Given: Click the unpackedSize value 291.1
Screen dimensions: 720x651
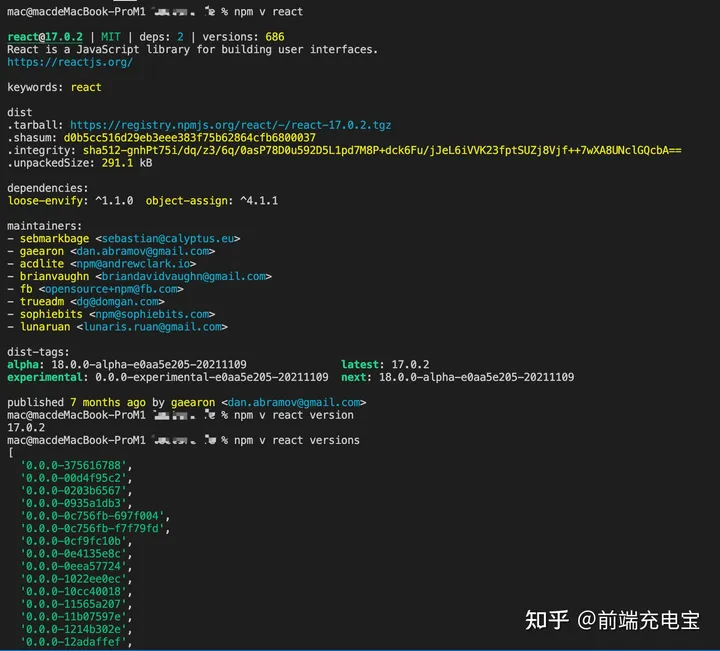Looking at the screenshot, I should click(117, 163).
